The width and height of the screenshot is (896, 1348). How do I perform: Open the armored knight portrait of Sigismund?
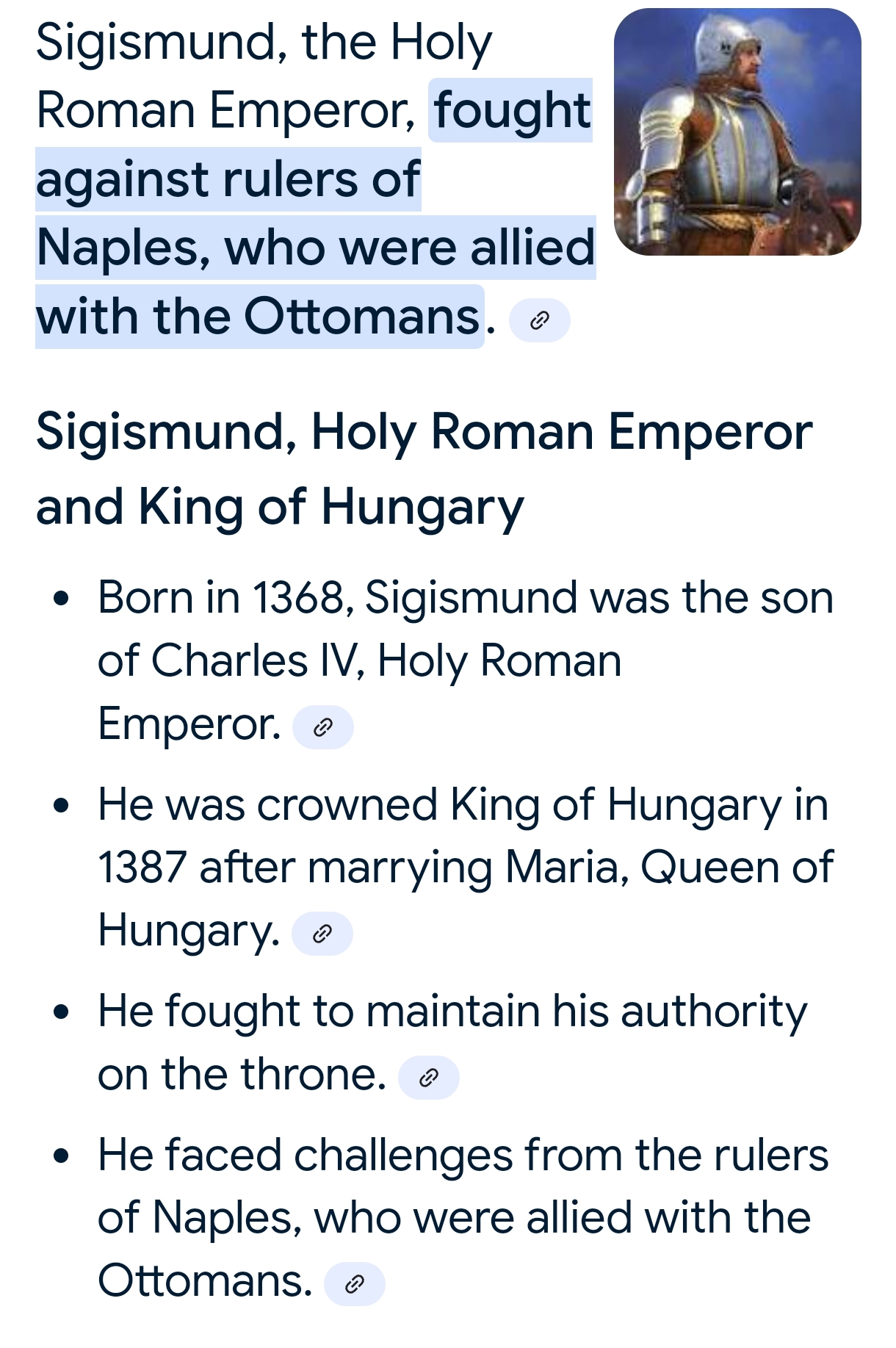coord(737,132)
